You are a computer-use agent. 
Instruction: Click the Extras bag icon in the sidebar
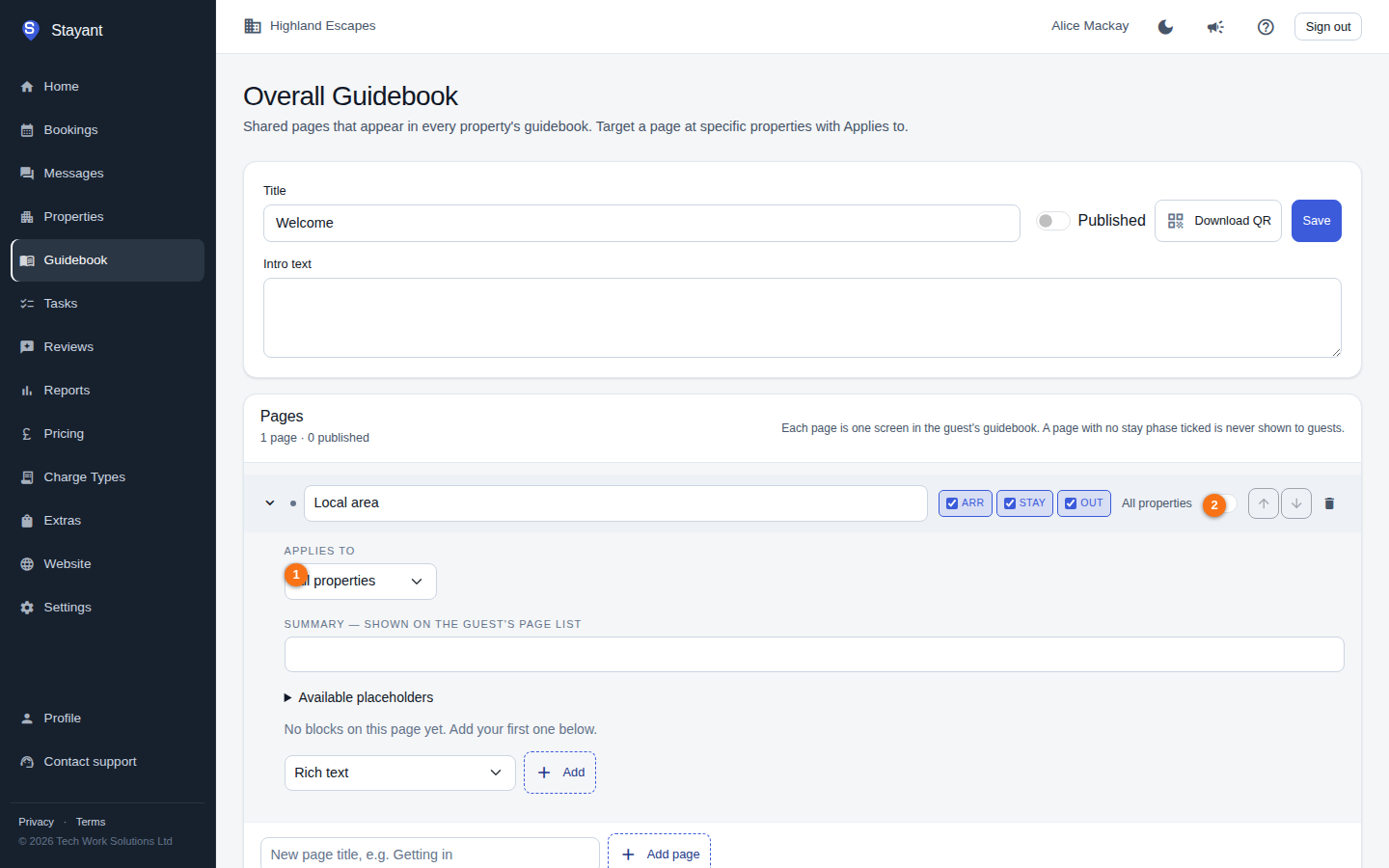click(27, 521)
